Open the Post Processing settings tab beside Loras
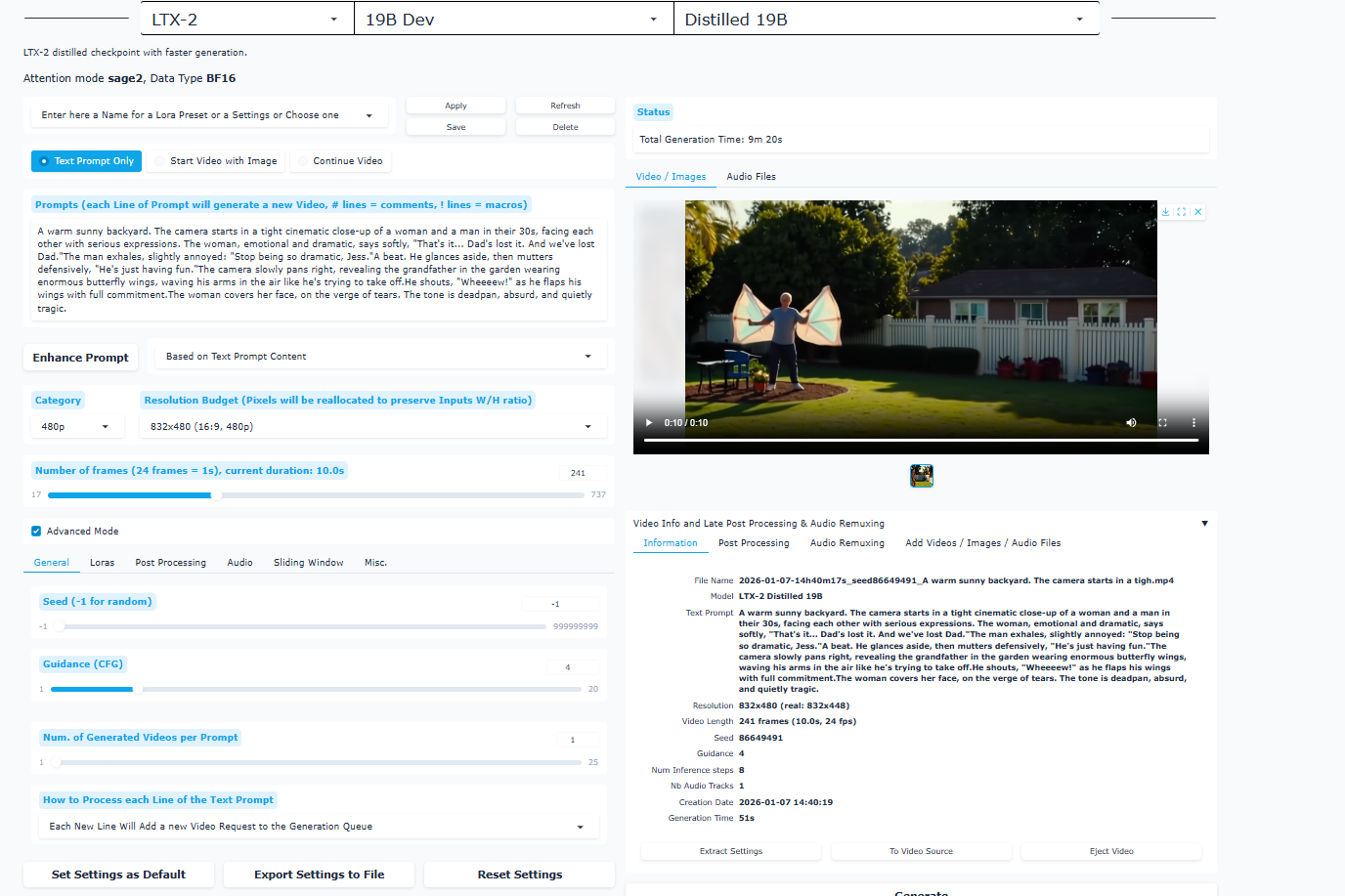 pyautogui.click(x=171, y=563)
